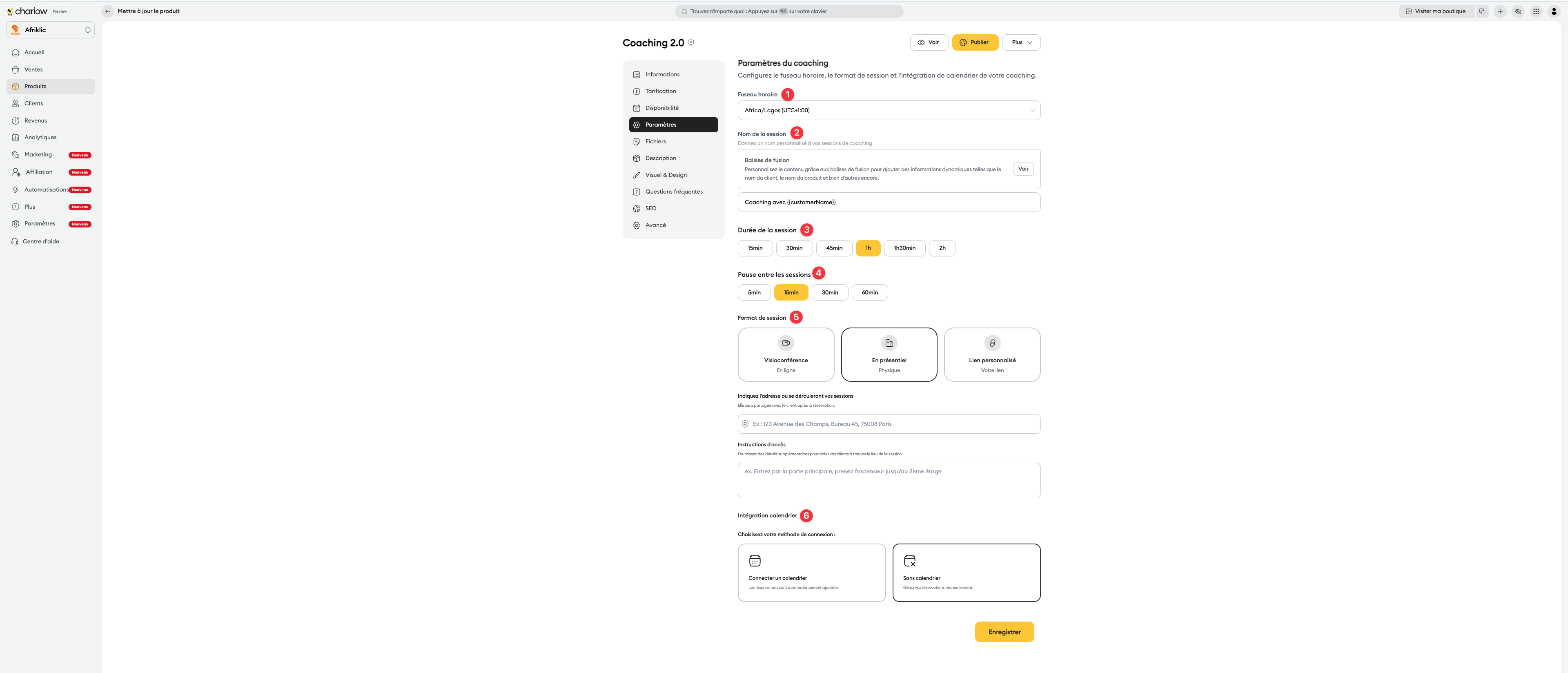Select the Lien personnalisé session format
Viewport: 1568px width, 673px height.
(x=991, y=354)
